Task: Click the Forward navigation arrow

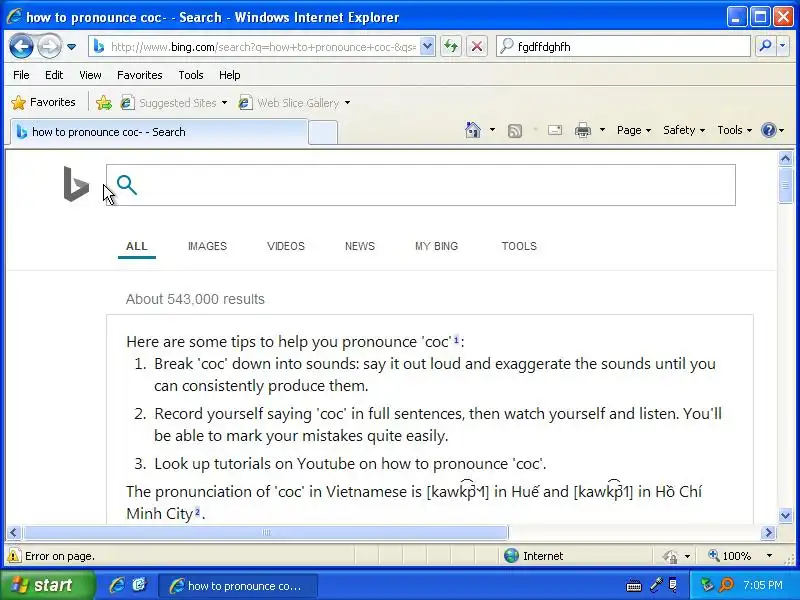Action: (49, 46)
